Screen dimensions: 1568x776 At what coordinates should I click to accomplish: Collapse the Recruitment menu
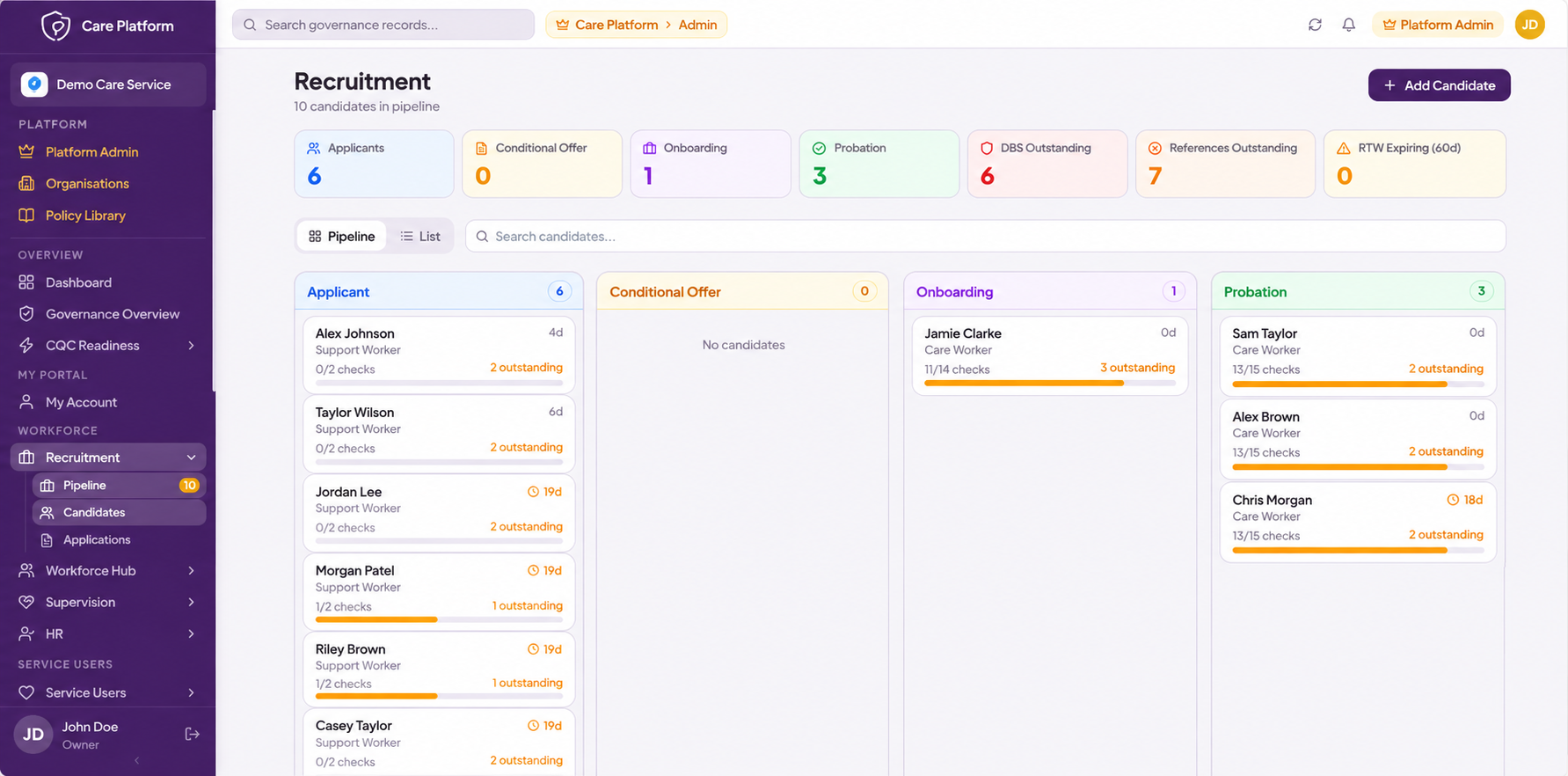click(x=191, y=458)
